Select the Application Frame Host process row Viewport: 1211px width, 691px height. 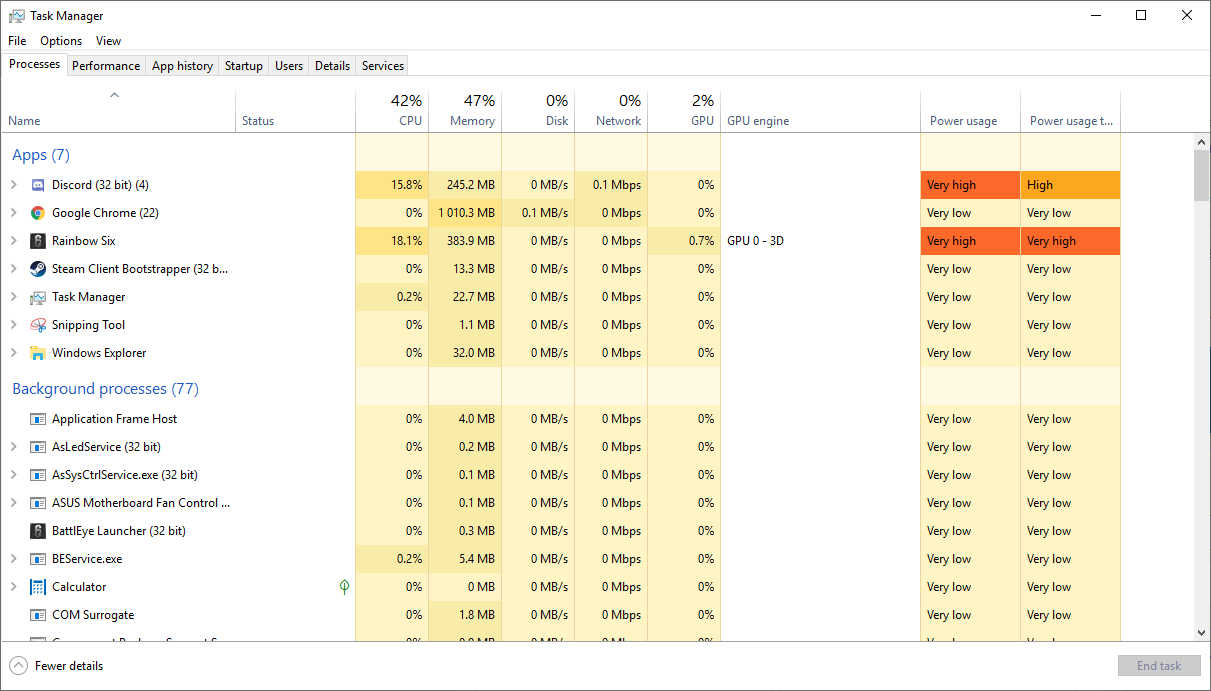pos(115,419)
